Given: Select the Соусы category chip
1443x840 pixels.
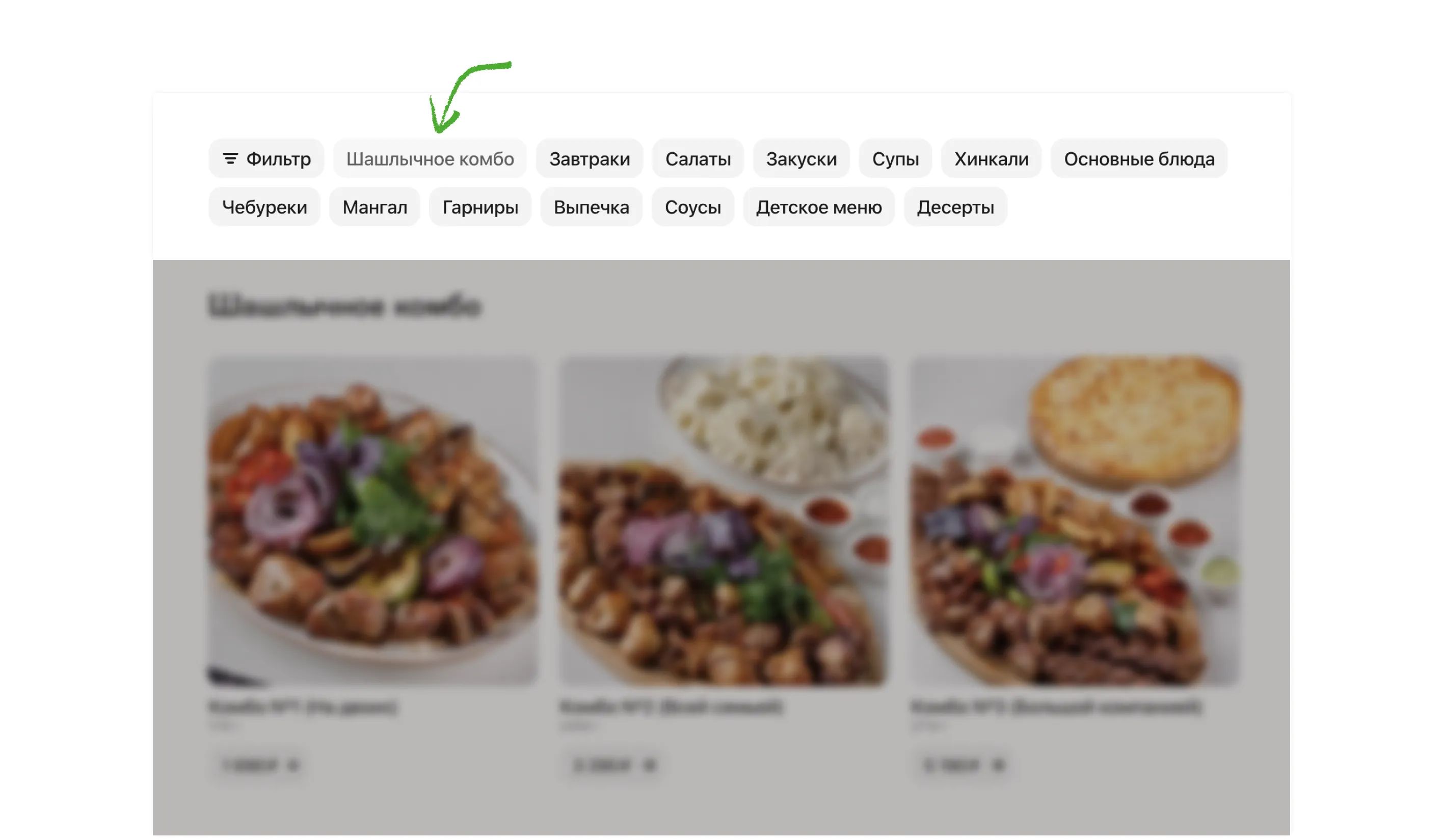Looking at the screenshot, I should click(692, 207).
